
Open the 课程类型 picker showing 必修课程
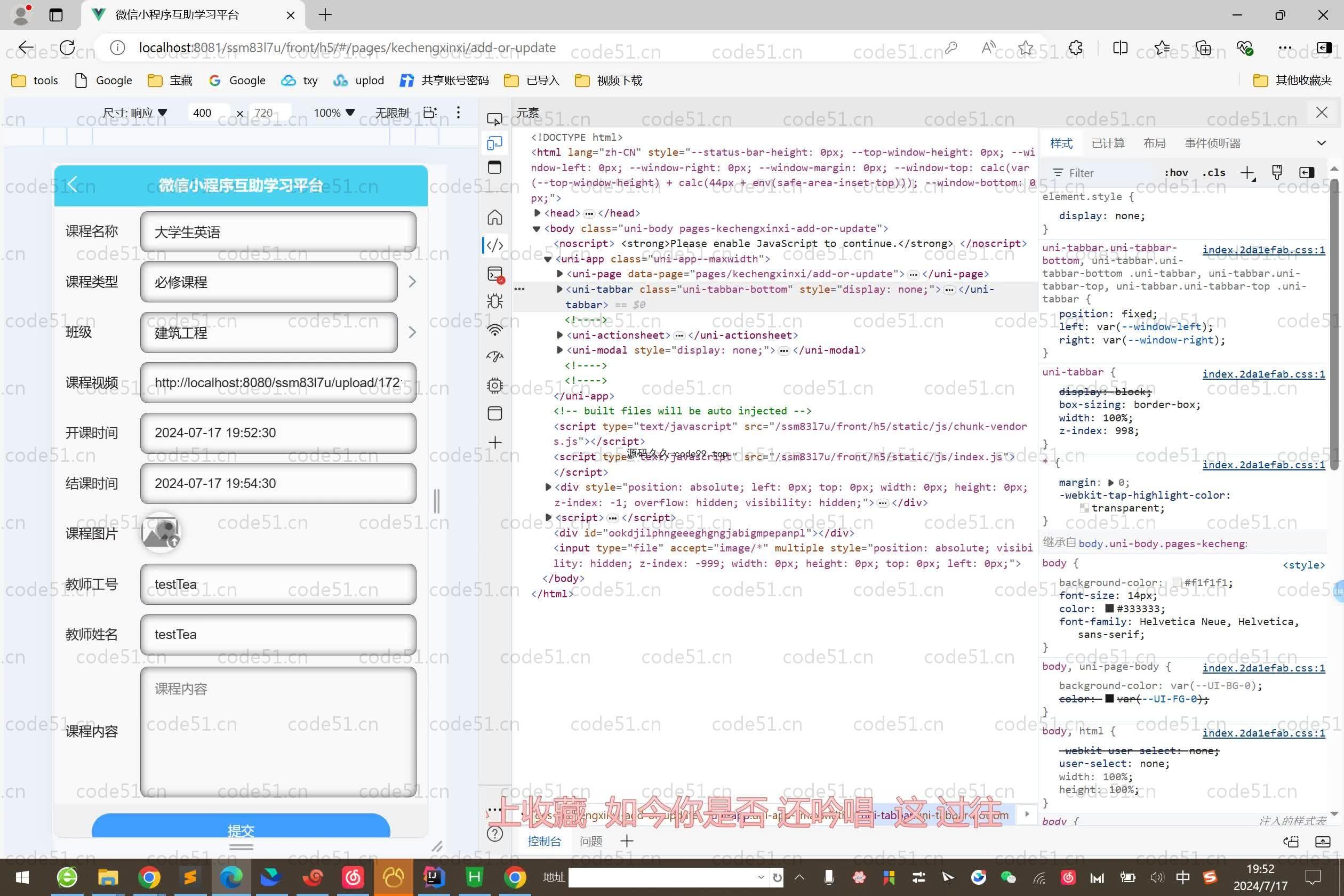click(x=269, y=282)
